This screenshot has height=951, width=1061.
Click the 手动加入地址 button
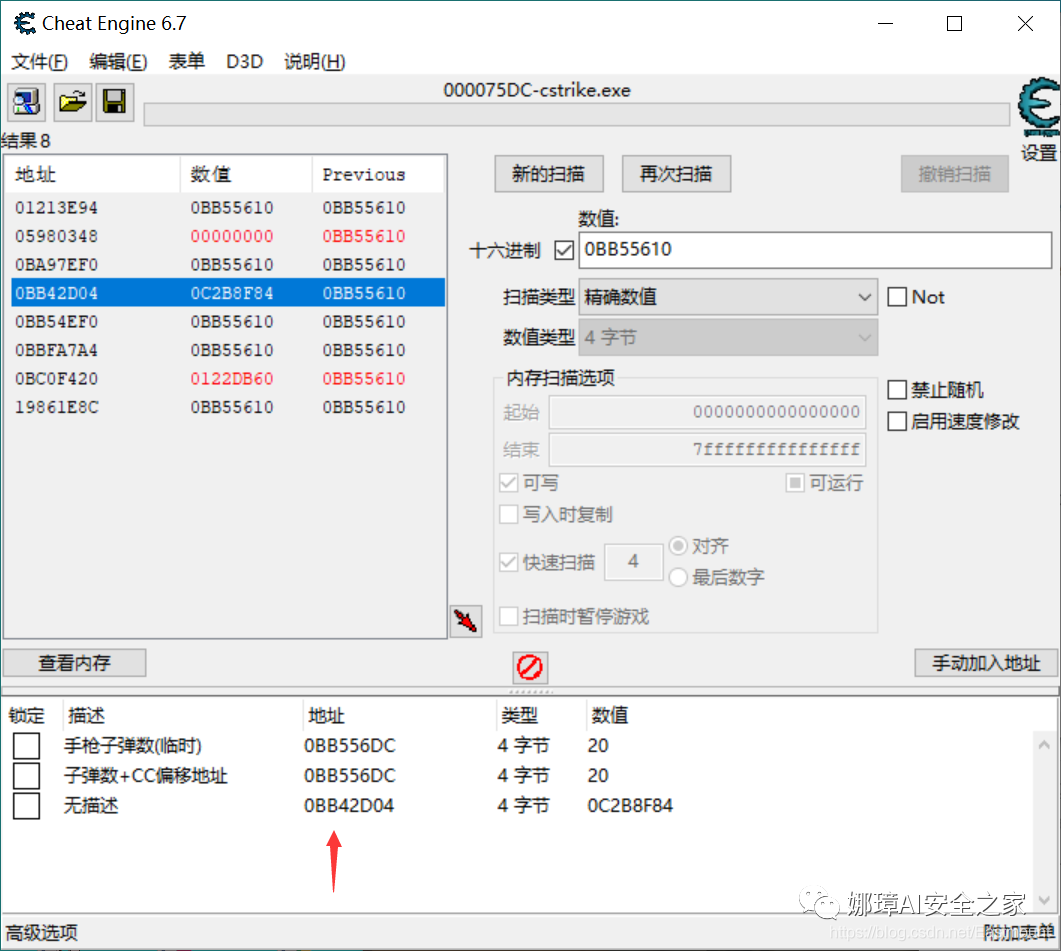[986, 663]
